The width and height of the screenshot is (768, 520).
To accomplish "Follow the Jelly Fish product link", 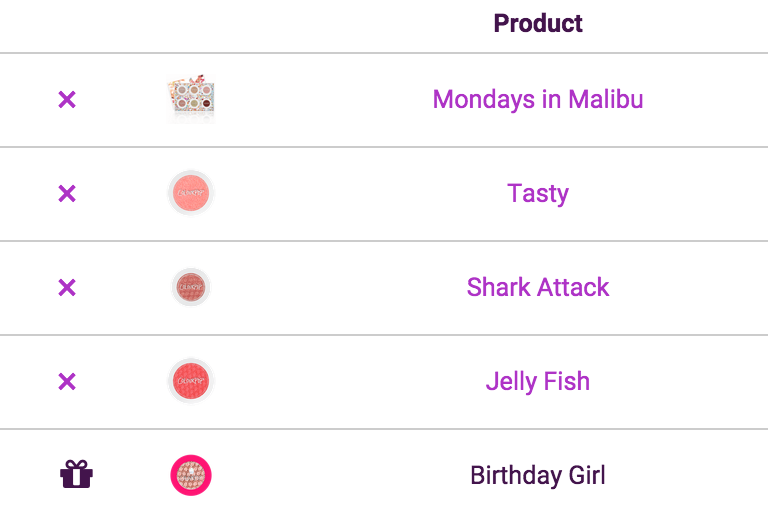I will pyautogui.click(x=538, y=381).
